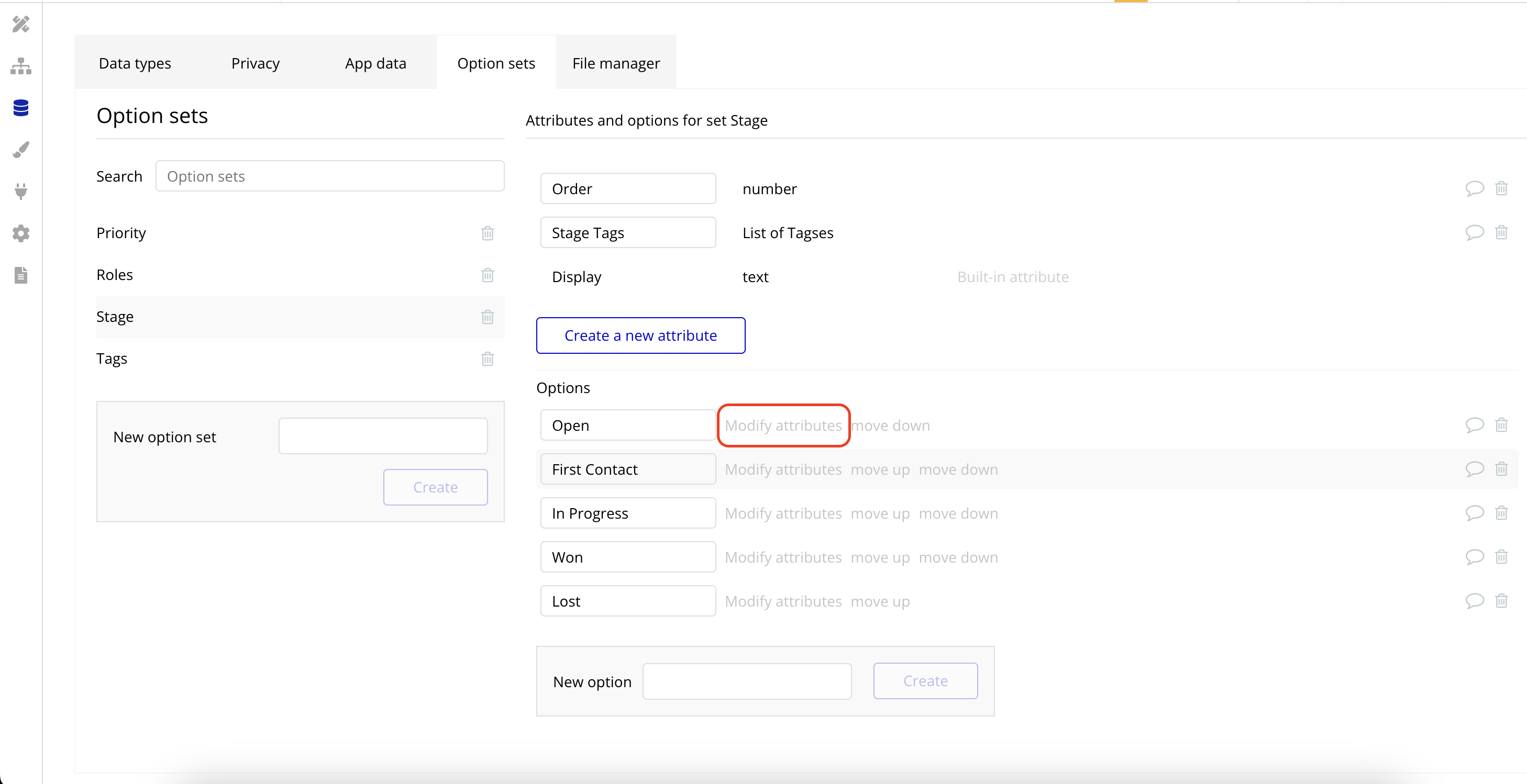Click the Option sets search field
Screen dimensions: 1527x784
click(329, 176)
